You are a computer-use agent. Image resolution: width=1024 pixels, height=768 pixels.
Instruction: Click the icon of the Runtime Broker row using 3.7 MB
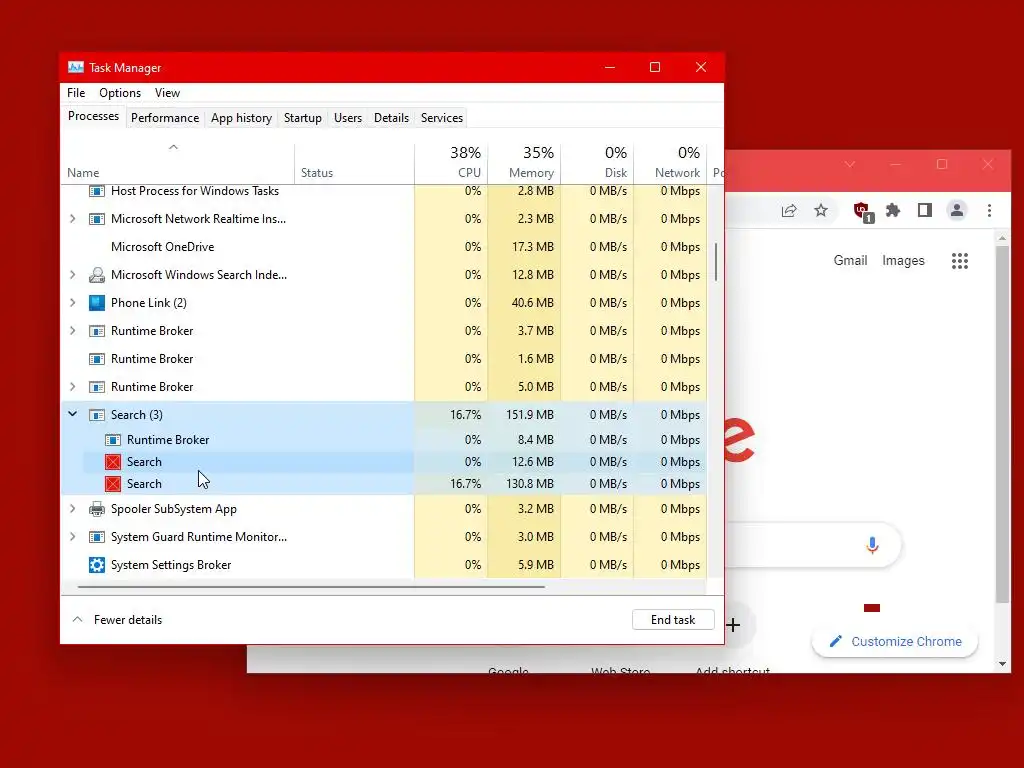click(97, 331)
